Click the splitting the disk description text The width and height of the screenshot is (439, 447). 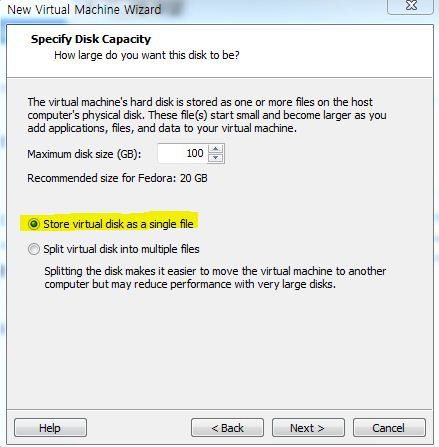tap(215, 277)
